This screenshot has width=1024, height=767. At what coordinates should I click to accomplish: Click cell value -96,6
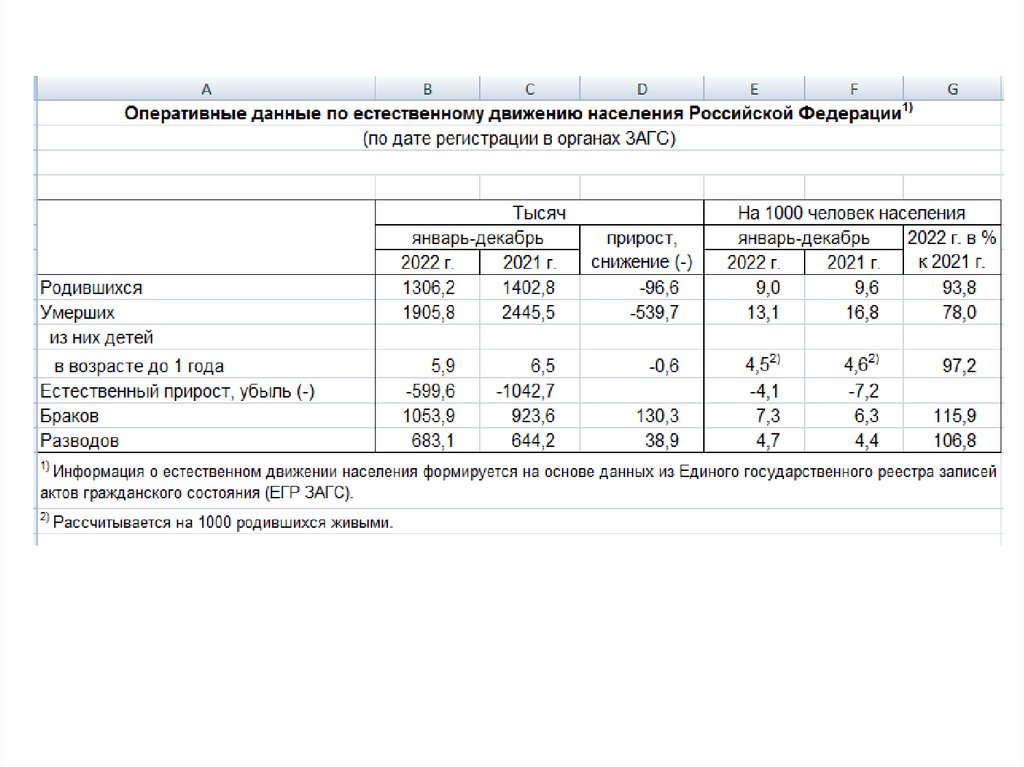click(659, 287)
